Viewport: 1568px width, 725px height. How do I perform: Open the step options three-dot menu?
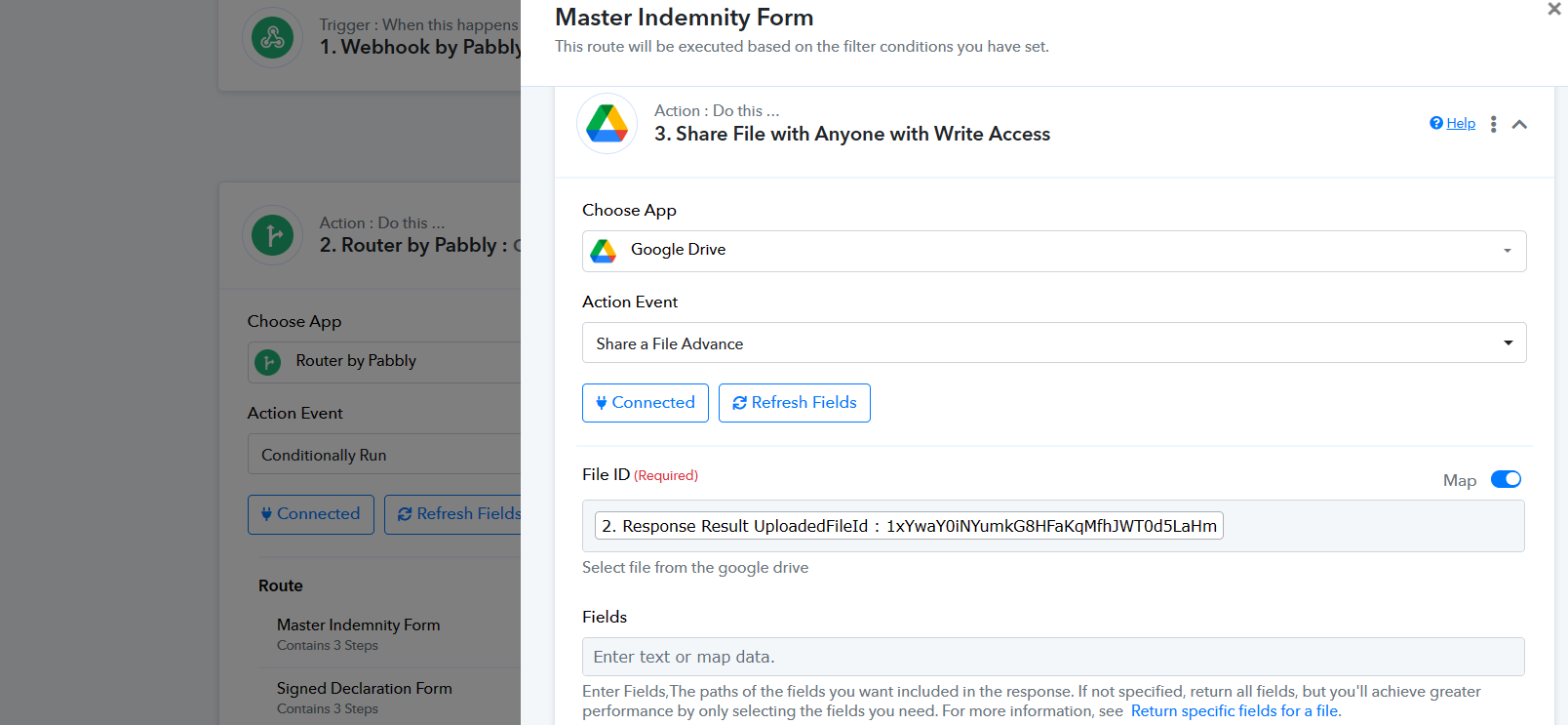click(x=1493, y=124)
